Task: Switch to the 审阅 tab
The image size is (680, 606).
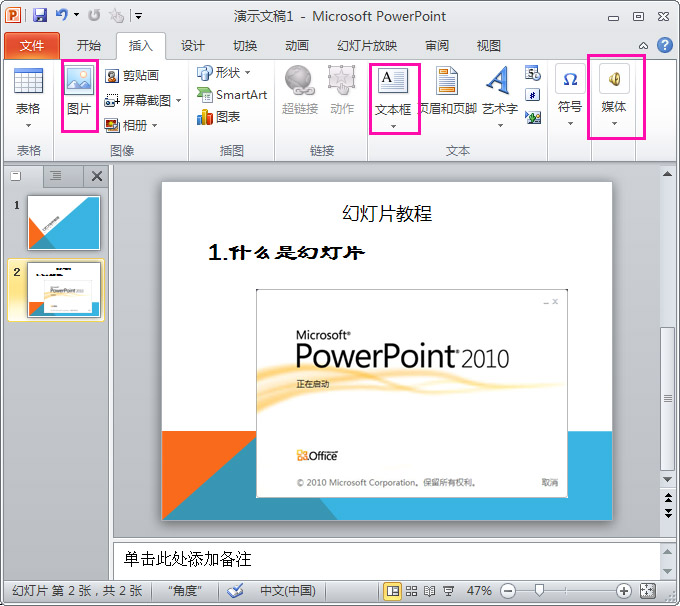Action: tap(437, 46)
